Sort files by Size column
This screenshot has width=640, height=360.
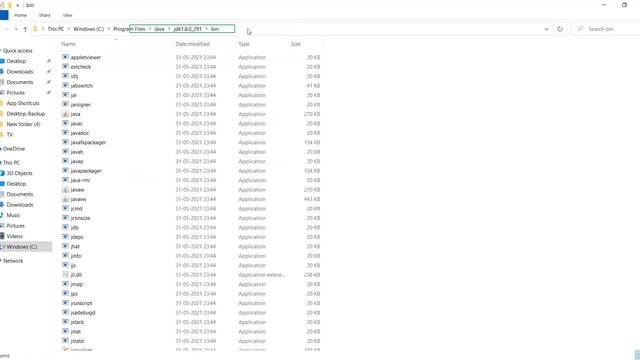point(296,44)
